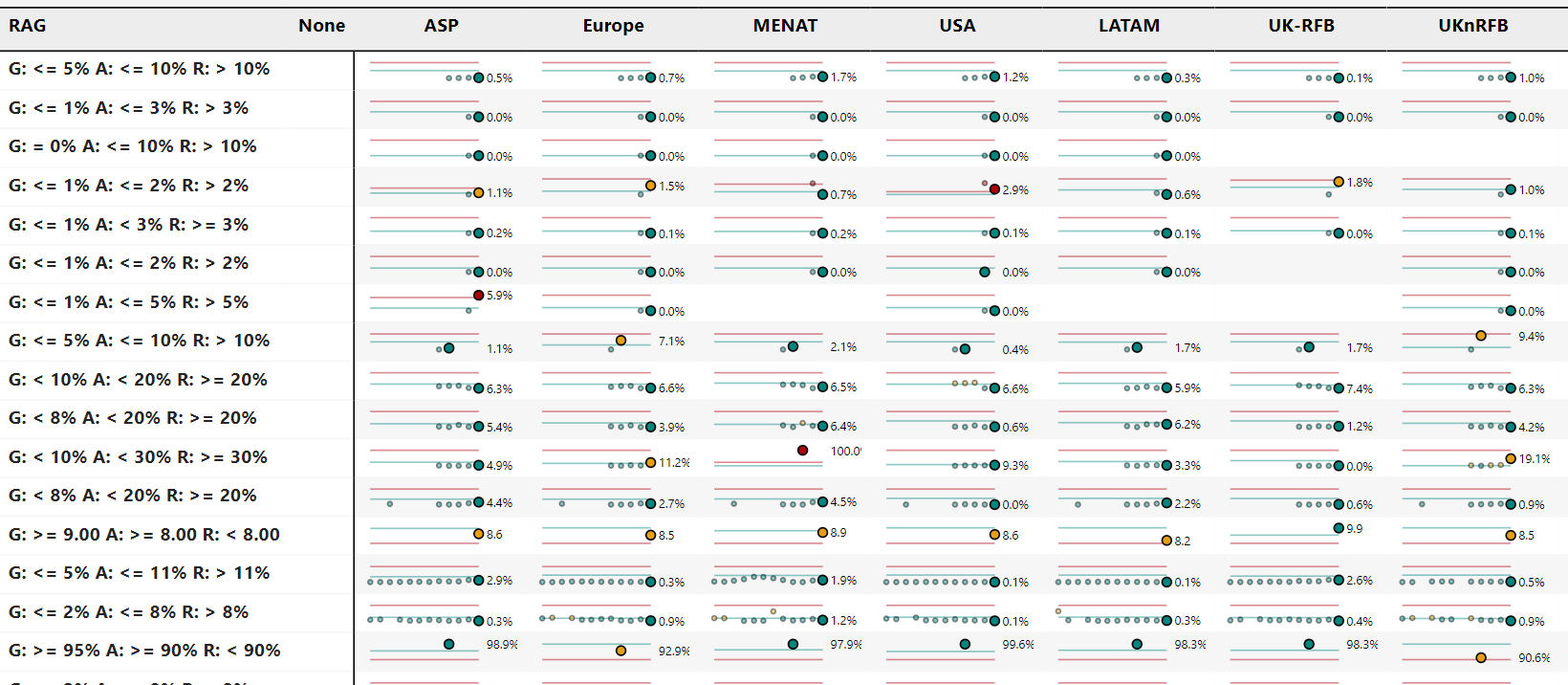Click the None column header

click(x=321, y=26)
